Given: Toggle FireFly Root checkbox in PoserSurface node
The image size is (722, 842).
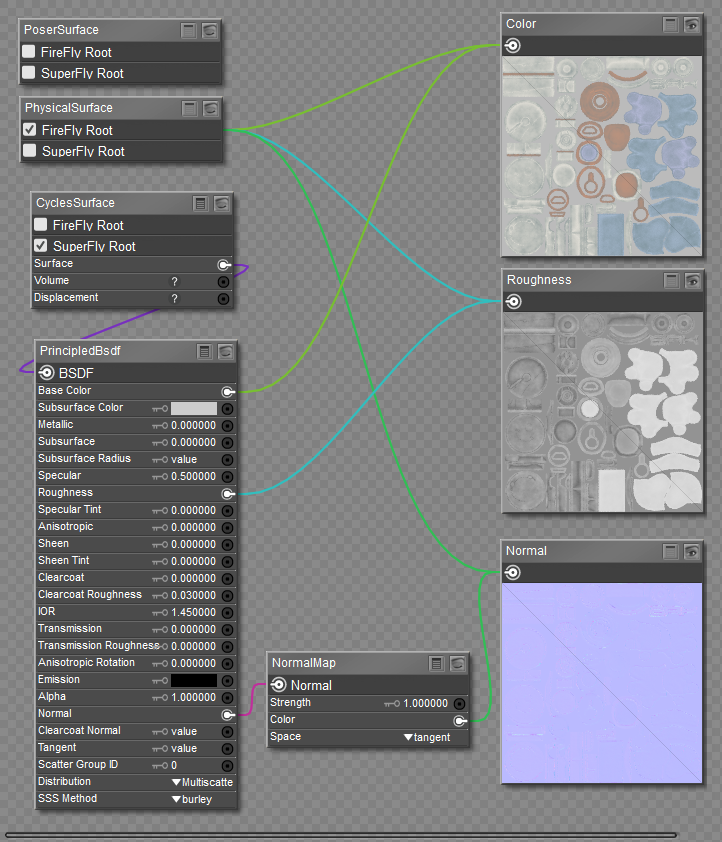Looking at the screenshot, I should 29,52.
